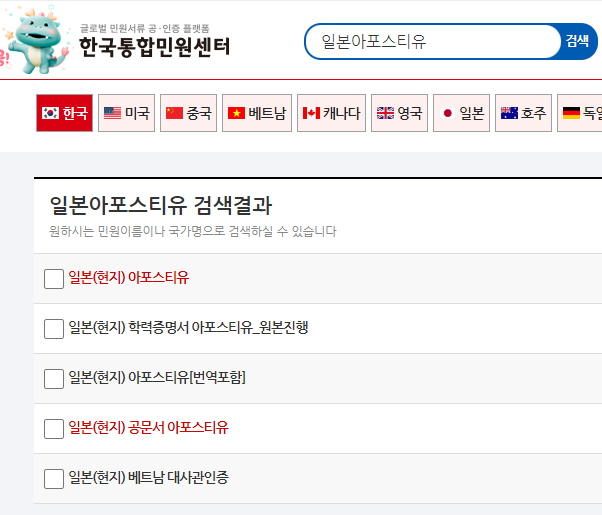This screenshot has width=602, height=515.
Task: Check the box for 베트남 대사관인증
Action: [54, 479]
